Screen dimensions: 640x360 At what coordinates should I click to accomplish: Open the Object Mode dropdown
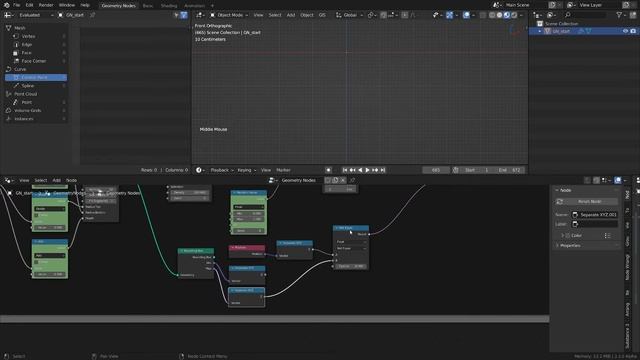[229, 15]
